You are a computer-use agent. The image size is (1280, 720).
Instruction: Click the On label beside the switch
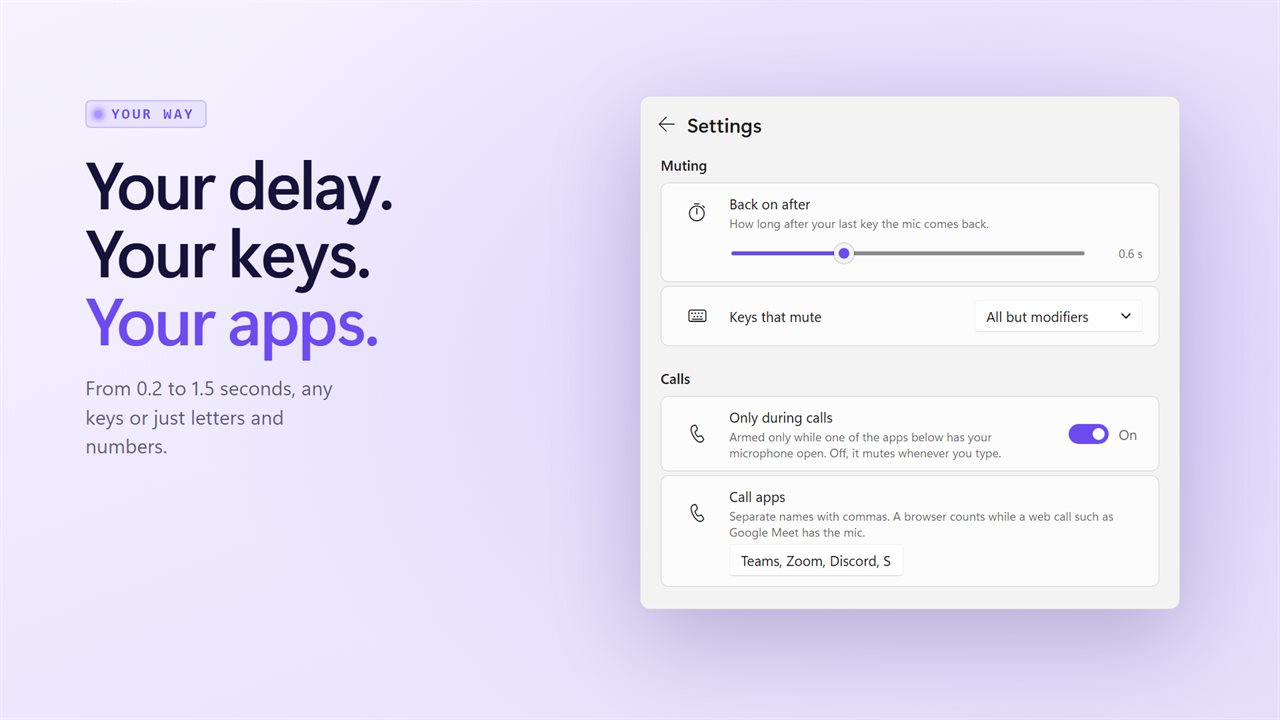click(1128, 435)
